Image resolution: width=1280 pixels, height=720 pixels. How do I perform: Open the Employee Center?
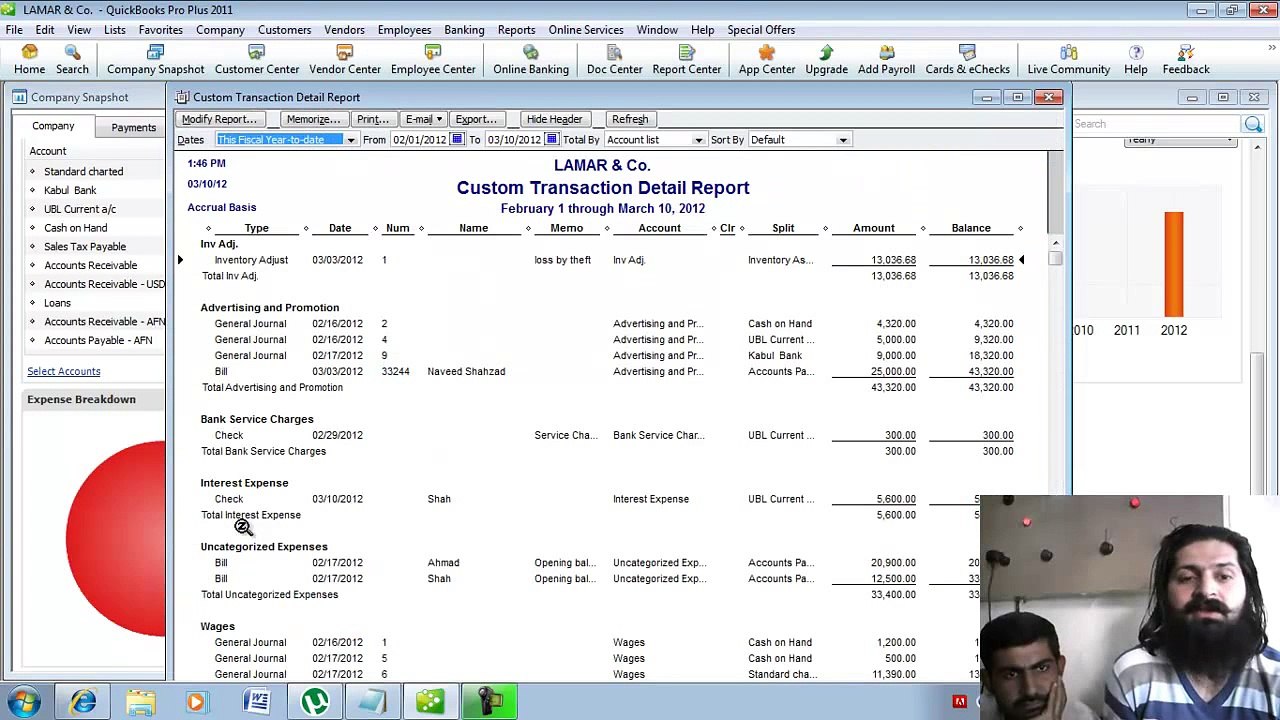point(433,59)
